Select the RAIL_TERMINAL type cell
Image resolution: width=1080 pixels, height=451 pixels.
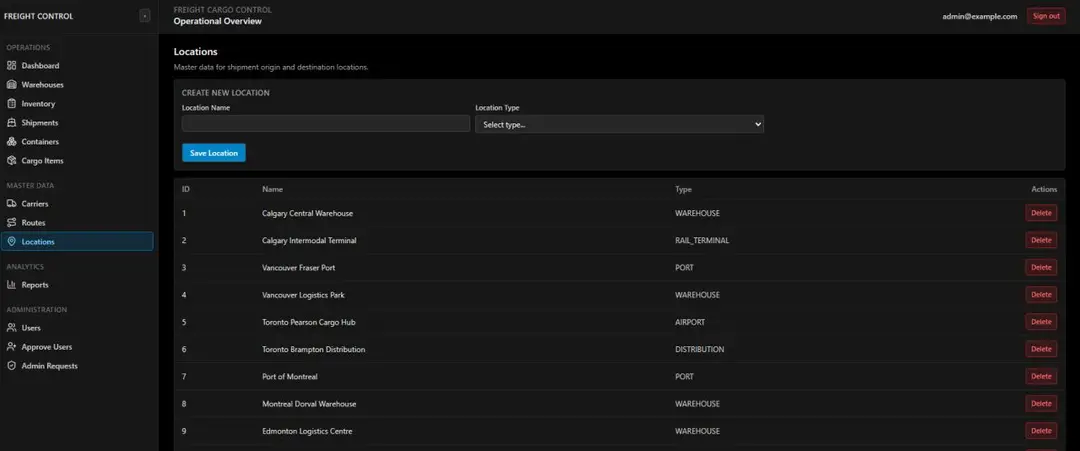pyautogui.click(x=702, y=240)
